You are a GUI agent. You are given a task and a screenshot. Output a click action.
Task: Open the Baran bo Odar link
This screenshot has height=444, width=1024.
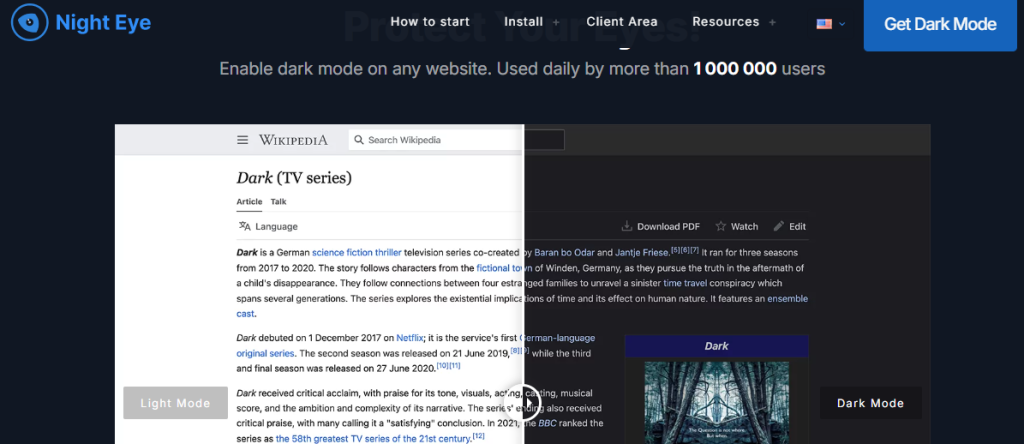point(564,252)
